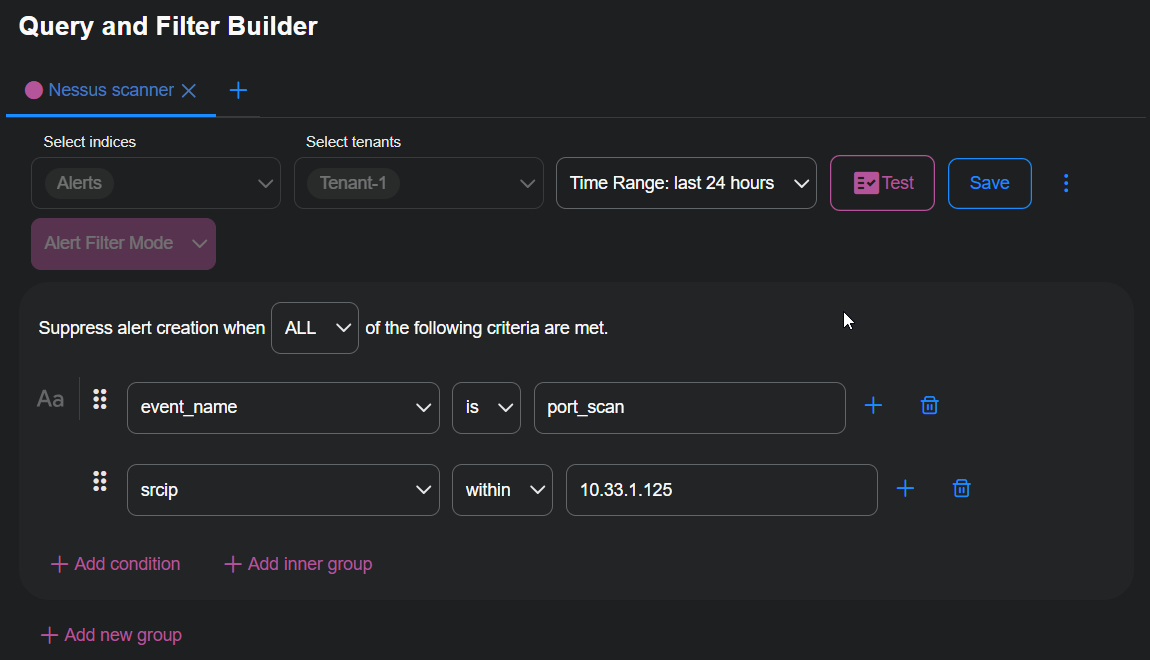Grab the drag handle on the event_name row
1150x660 pixels.
(99, 399)
